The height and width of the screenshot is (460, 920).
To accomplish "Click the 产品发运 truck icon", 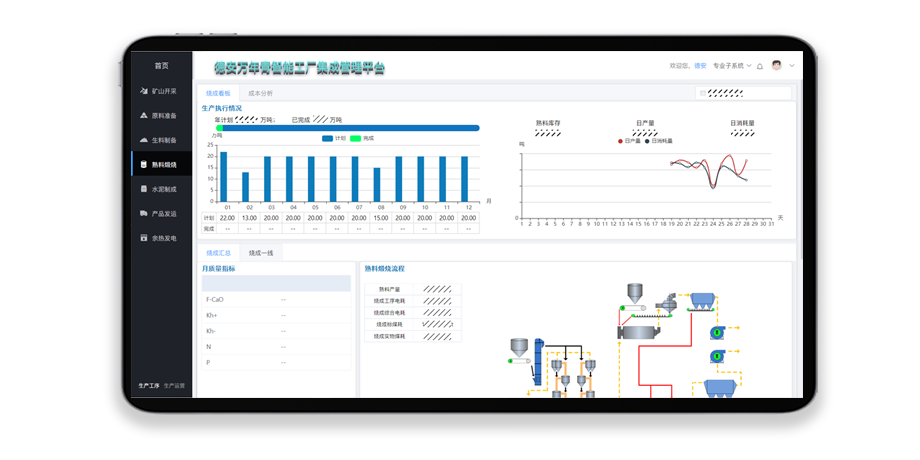I will (x=144, y=214).
